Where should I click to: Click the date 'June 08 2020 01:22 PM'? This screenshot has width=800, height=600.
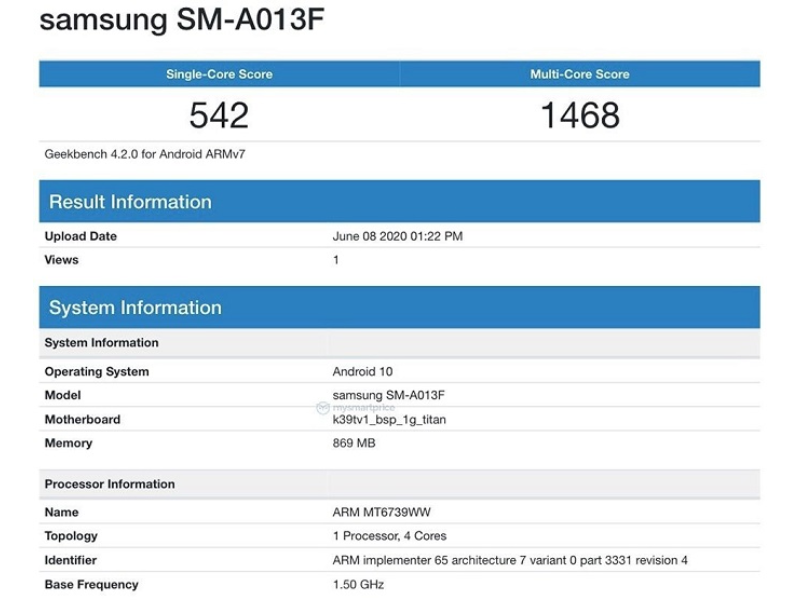click(397, 236)
